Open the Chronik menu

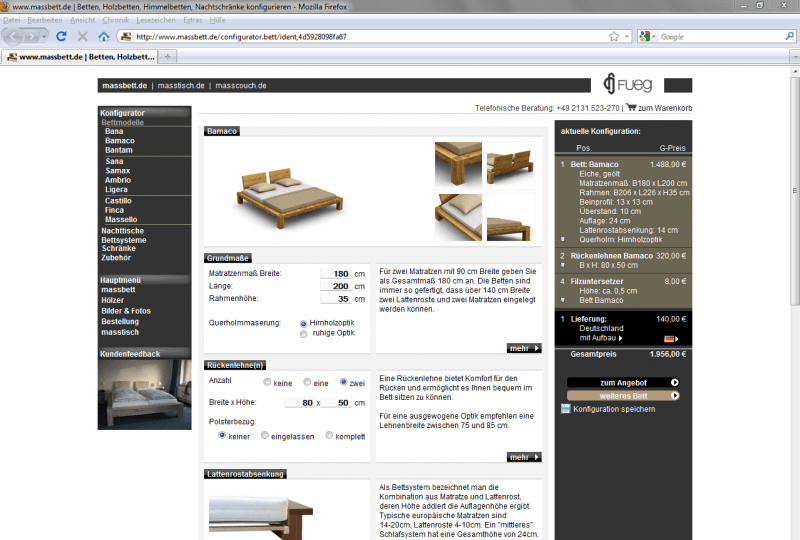(x=116, y=20)
